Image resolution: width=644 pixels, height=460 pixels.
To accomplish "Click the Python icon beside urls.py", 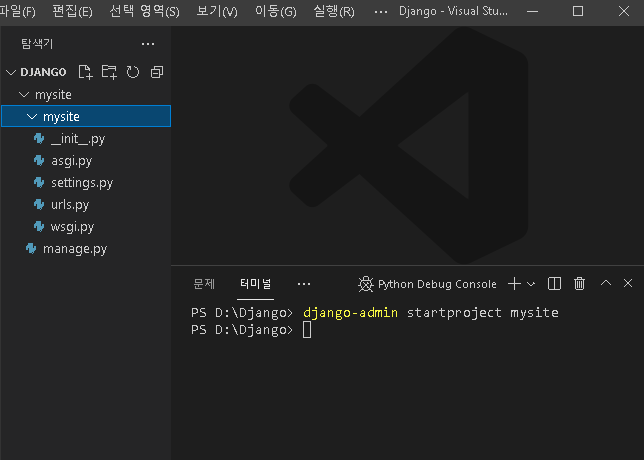I will (39, 204).
